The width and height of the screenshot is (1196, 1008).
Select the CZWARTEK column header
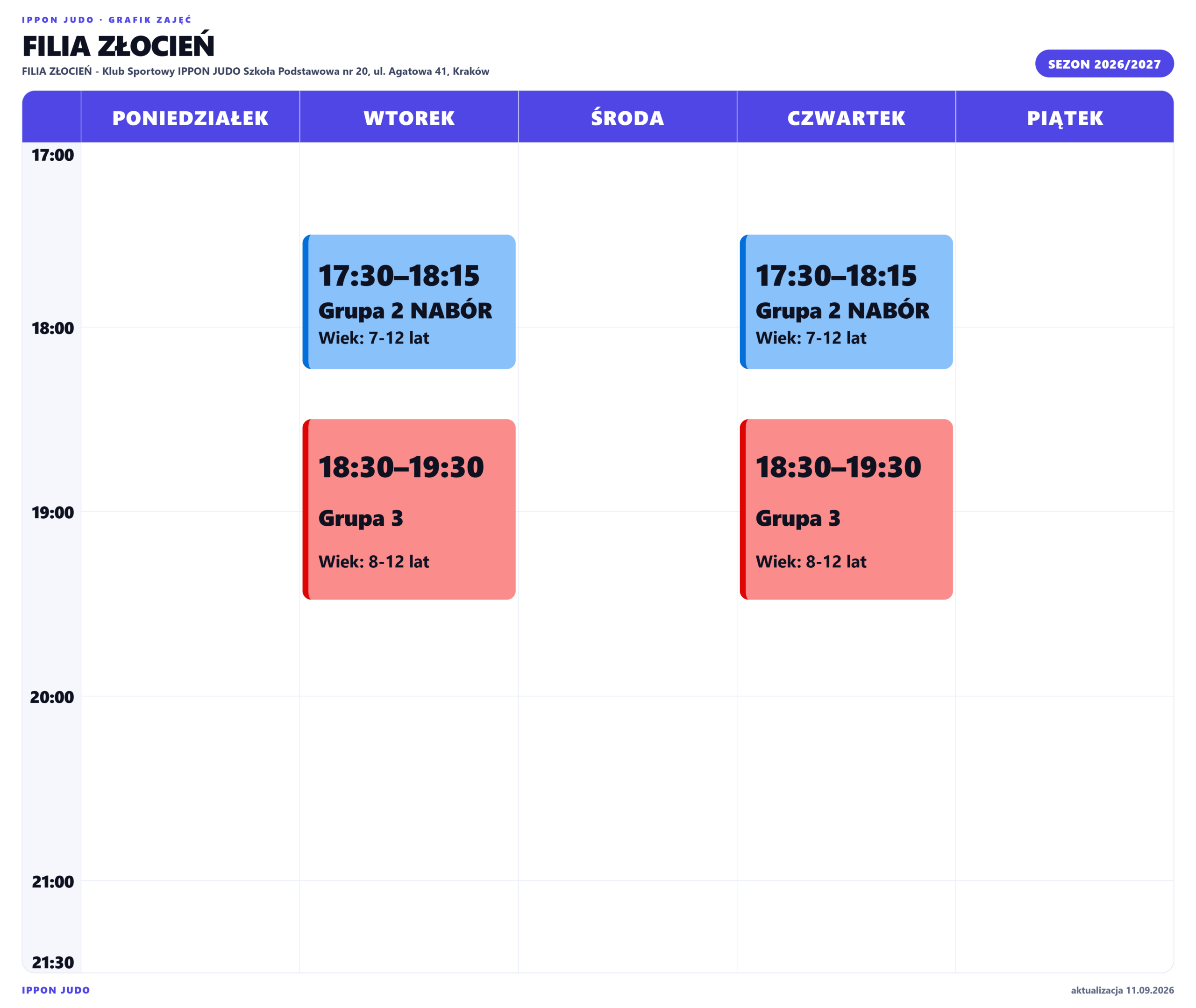point(846,117)
